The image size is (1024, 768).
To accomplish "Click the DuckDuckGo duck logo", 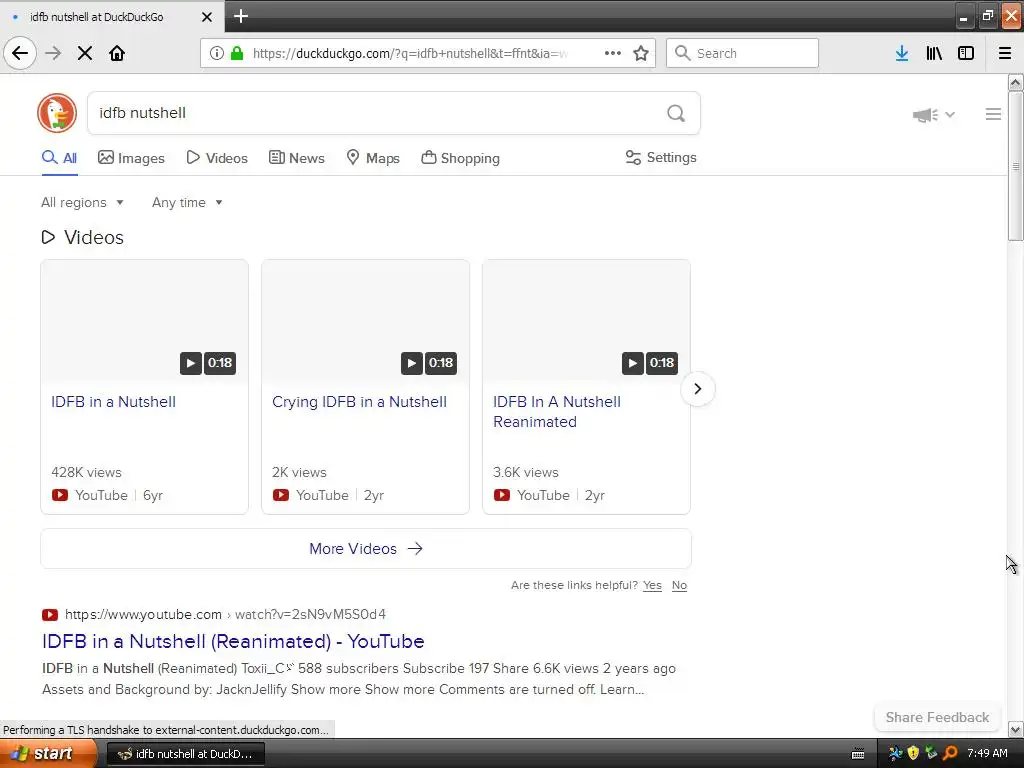I will coord(57,113).
